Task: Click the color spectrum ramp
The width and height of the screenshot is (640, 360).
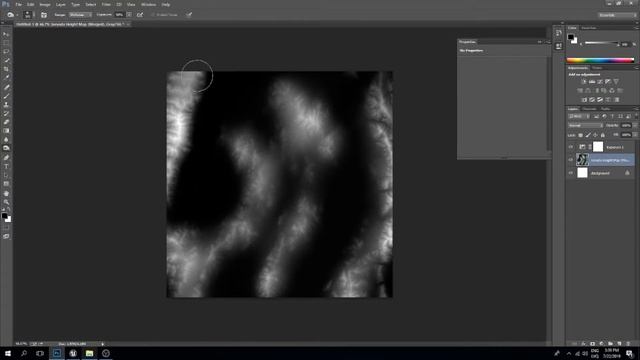Action: 600,60
